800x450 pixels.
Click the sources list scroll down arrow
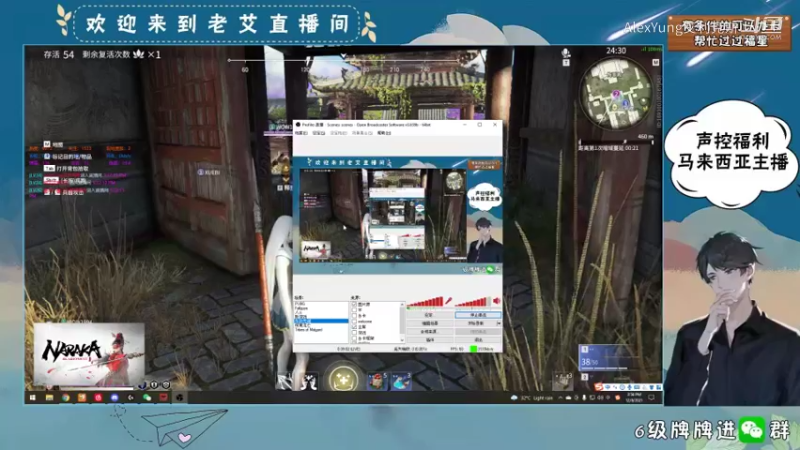point(402,340)
